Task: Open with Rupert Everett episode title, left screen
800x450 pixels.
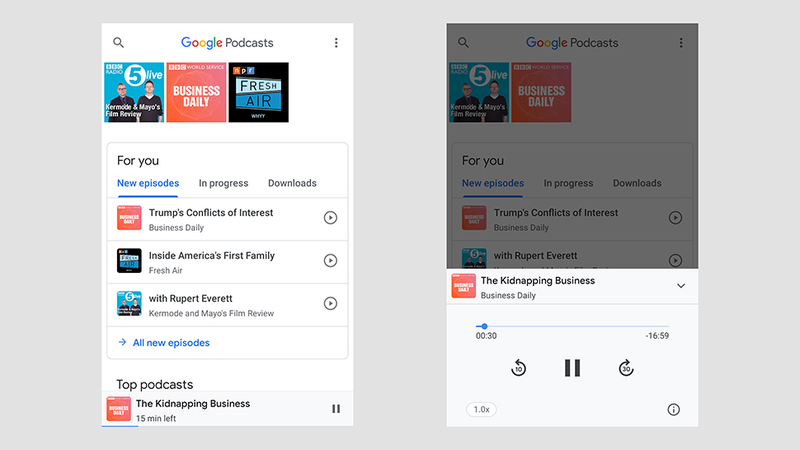Action: [190, 298]
